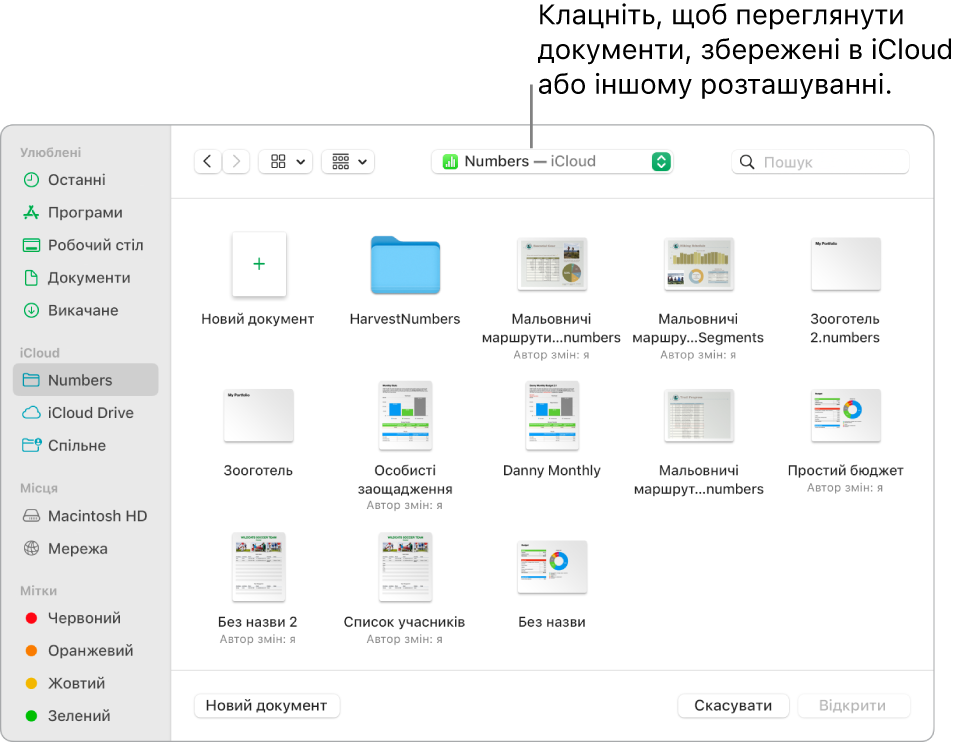Click the desktop icon beside Робочий стіл
The height and width of the screenshot is (742, 972).
(x=31, y=245)
